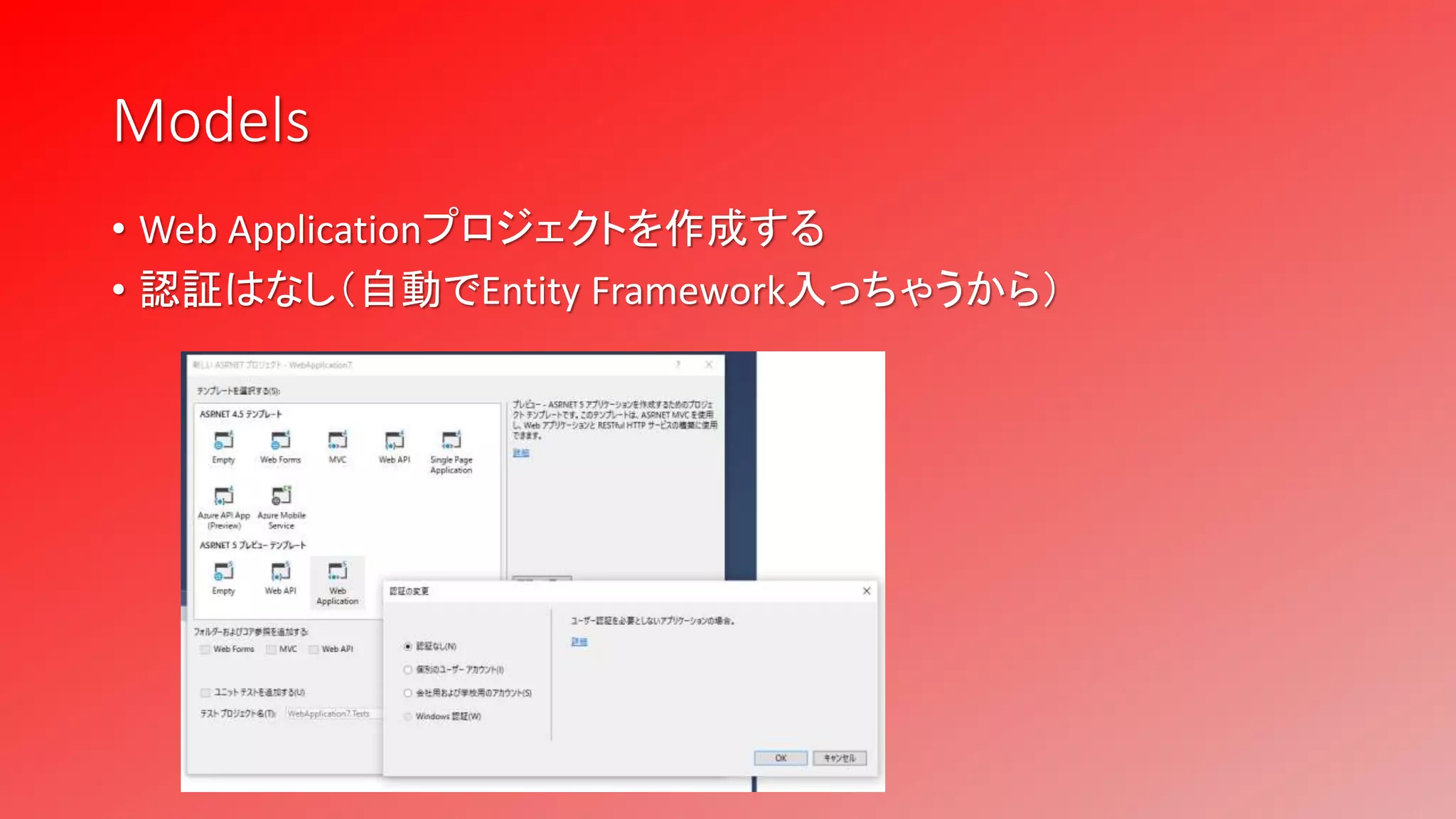Tick the MVC folder reference checkbox
Screen dimensions: 1456x819
click(271, 649)
